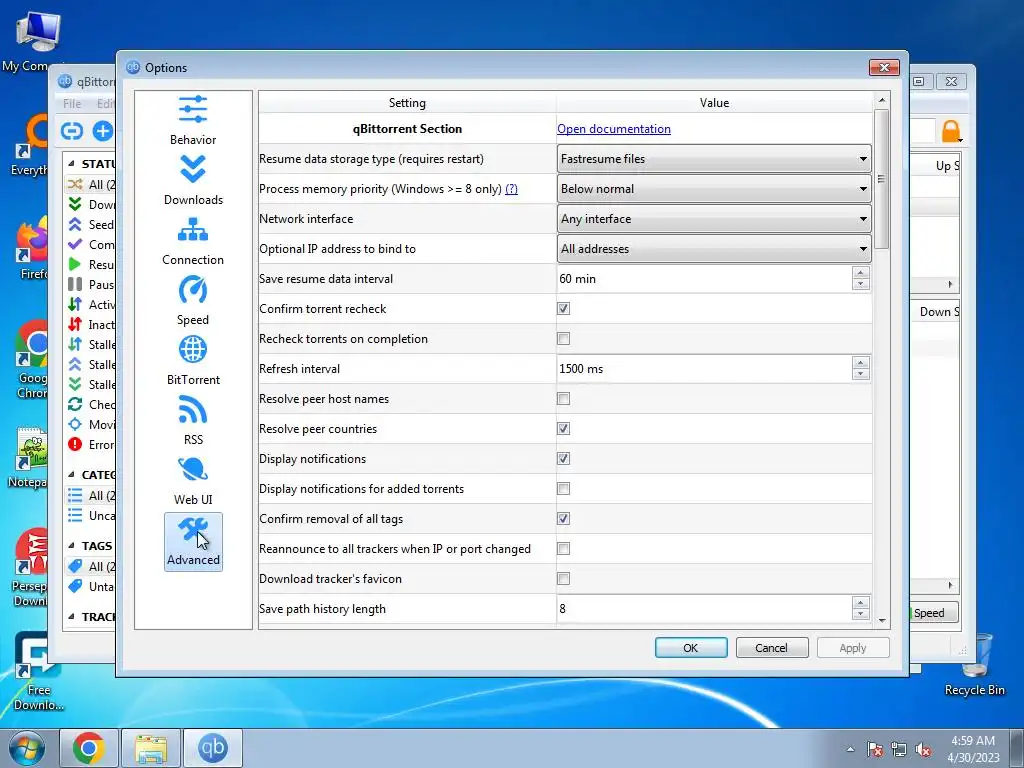Viewport: 1024px width, 768px height.
Task: Open Recycle Bin desktop icon
Action: coord(975,664)
